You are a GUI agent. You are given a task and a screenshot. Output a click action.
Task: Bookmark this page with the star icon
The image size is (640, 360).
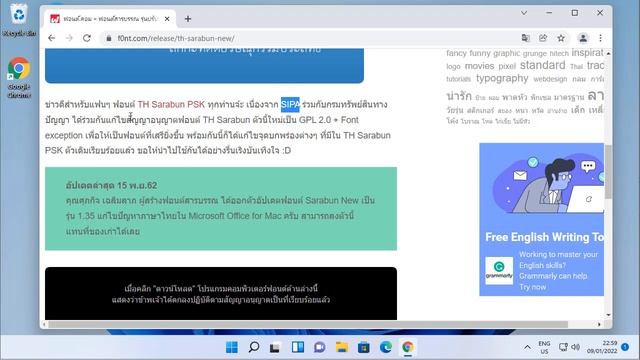pyautogui.click(x=561, y=38)
